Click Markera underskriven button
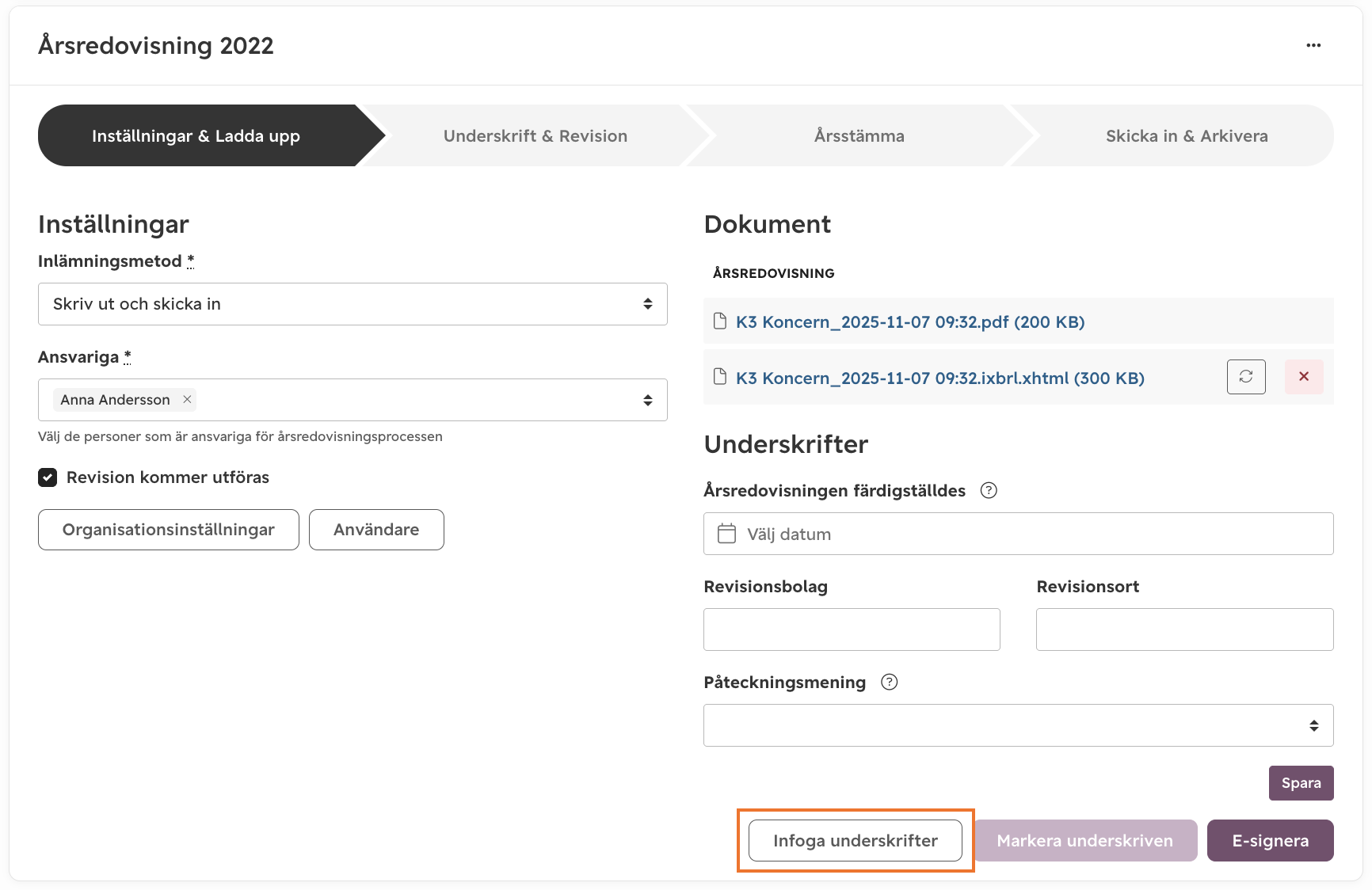Image resolution: width=1372 pixels, height=890 pixels. click(1085, 840)
